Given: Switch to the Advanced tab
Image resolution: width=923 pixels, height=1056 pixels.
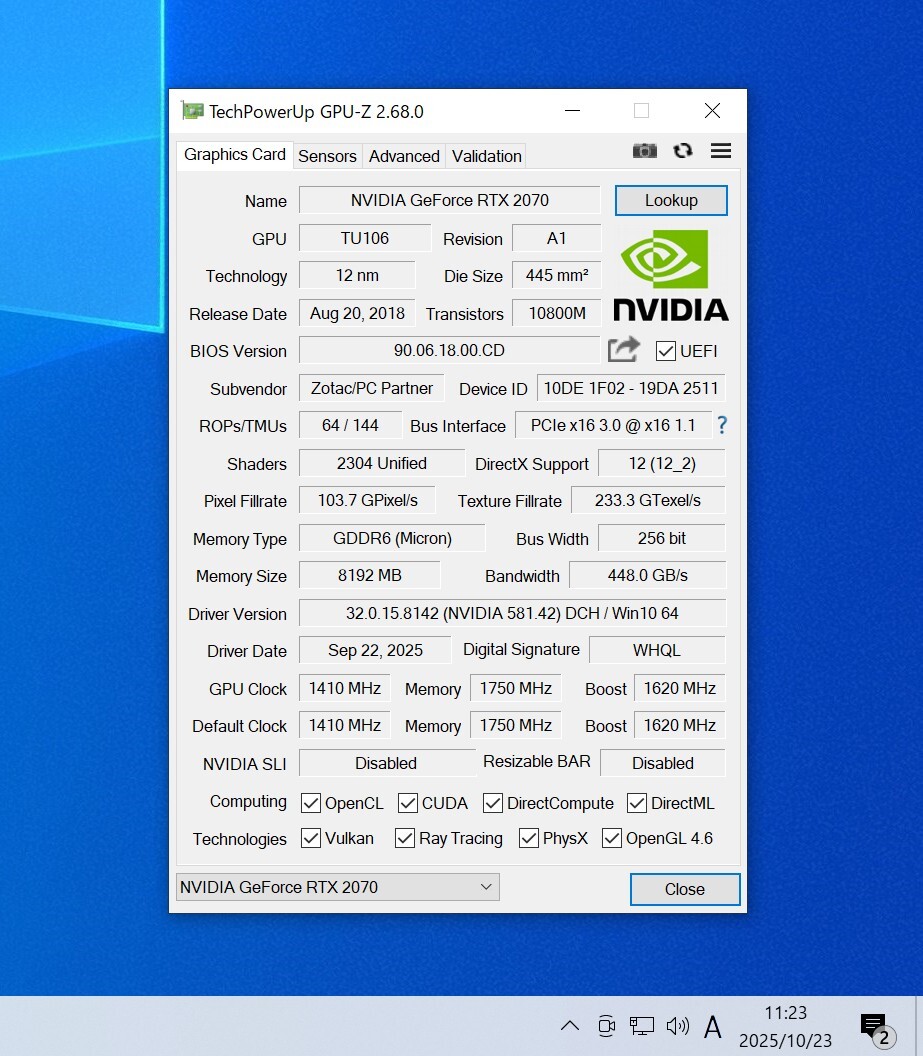Looking at the screenshot, I should pyautogui.click(x=404, y=156).
